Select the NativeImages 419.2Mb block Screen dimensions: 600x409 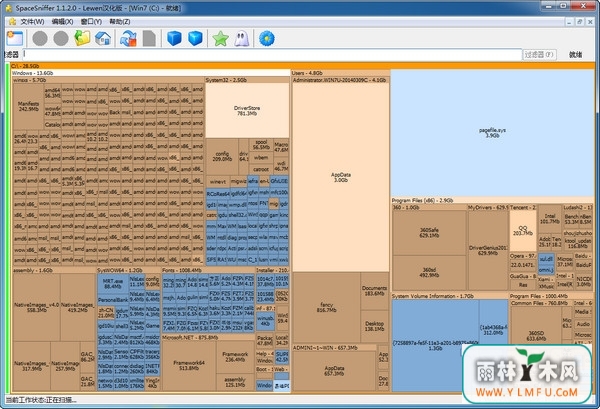(78, 307)
